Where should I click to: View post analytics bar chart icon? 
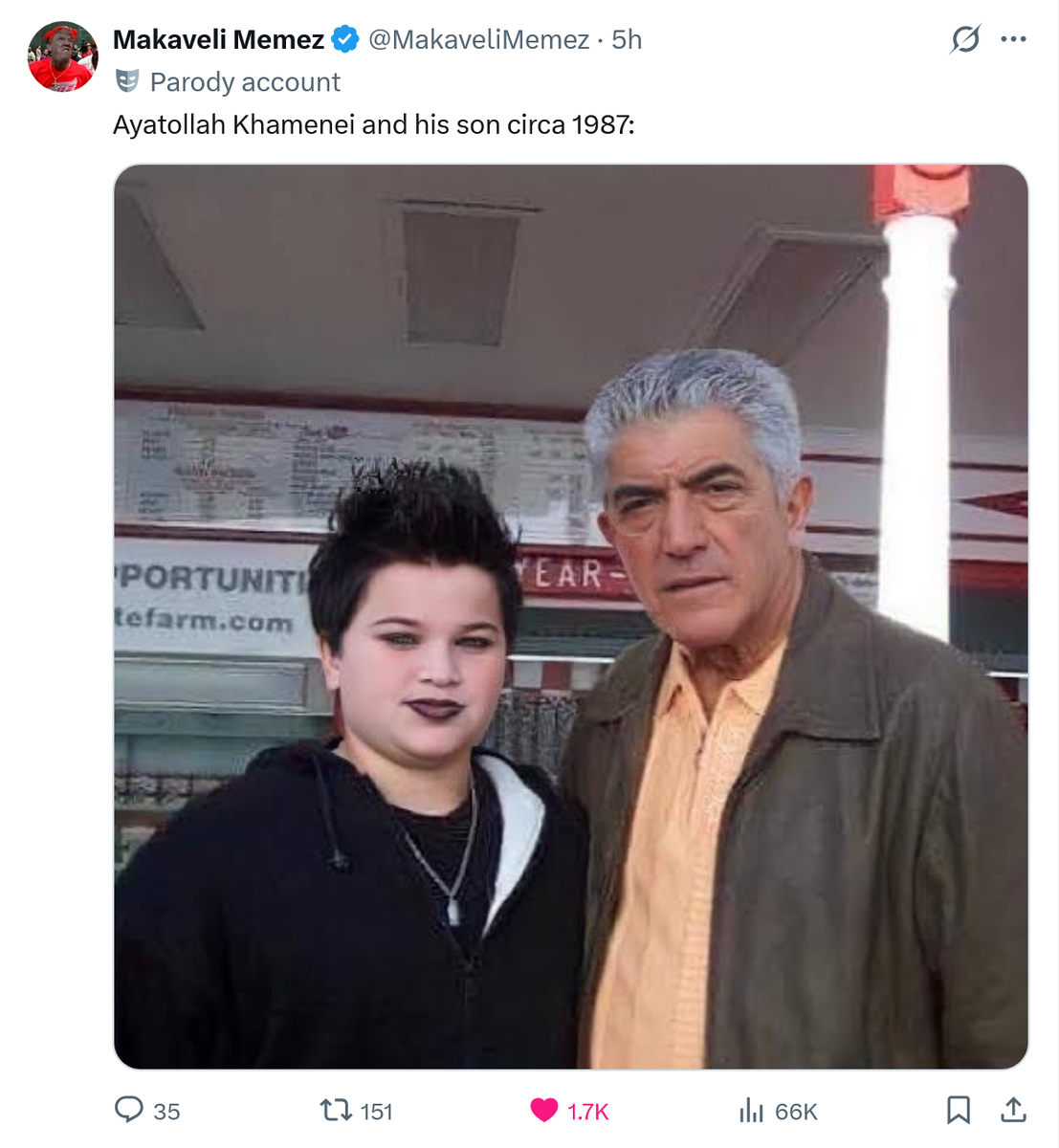coord(752,1110)
